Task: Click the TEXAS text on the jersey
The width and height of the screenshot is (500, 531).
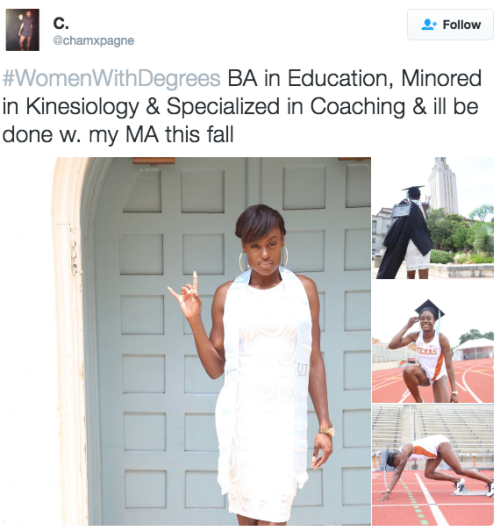Action: (x=428, y=351)
